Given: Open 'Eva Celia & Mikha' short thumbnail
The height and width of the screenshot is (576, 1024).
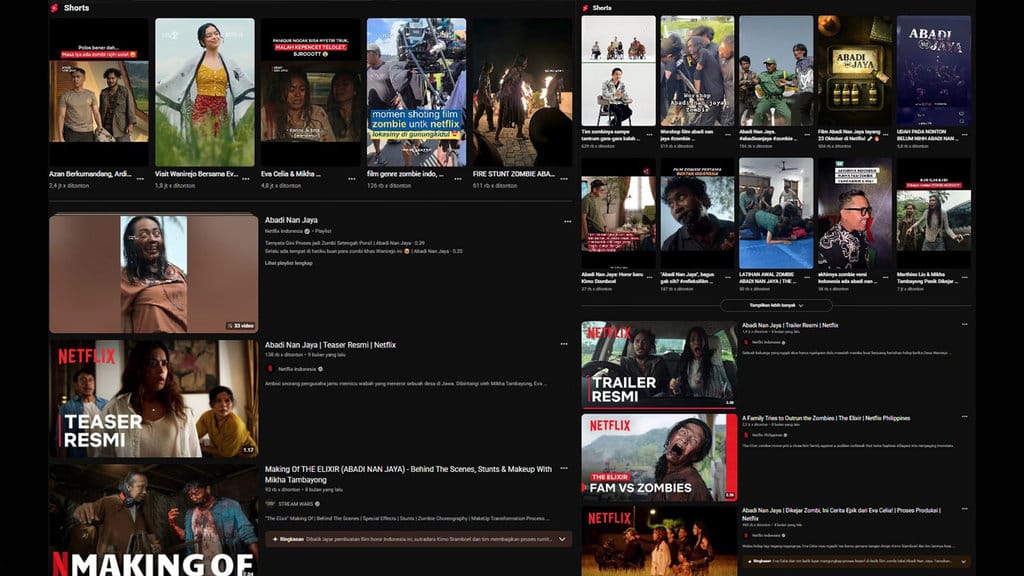Looking at the screenshot, I should point(311,92).
